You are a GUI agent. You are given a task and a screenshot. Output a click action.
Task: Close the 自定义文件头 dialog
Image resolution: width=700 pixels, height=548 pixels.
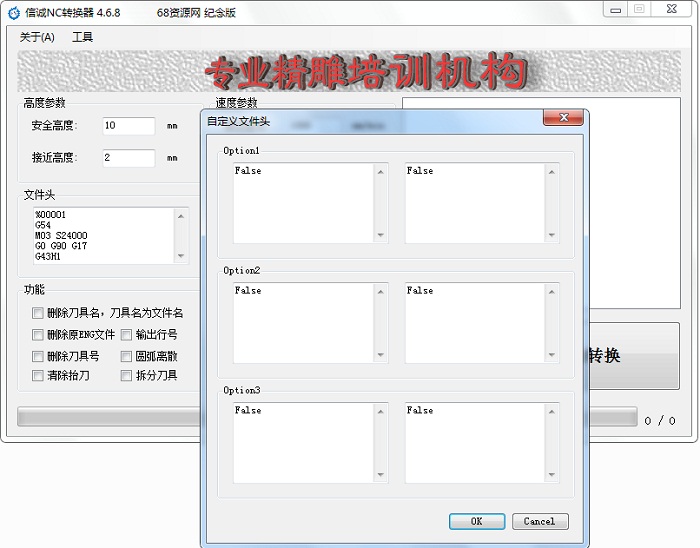(x=563, y=119)
